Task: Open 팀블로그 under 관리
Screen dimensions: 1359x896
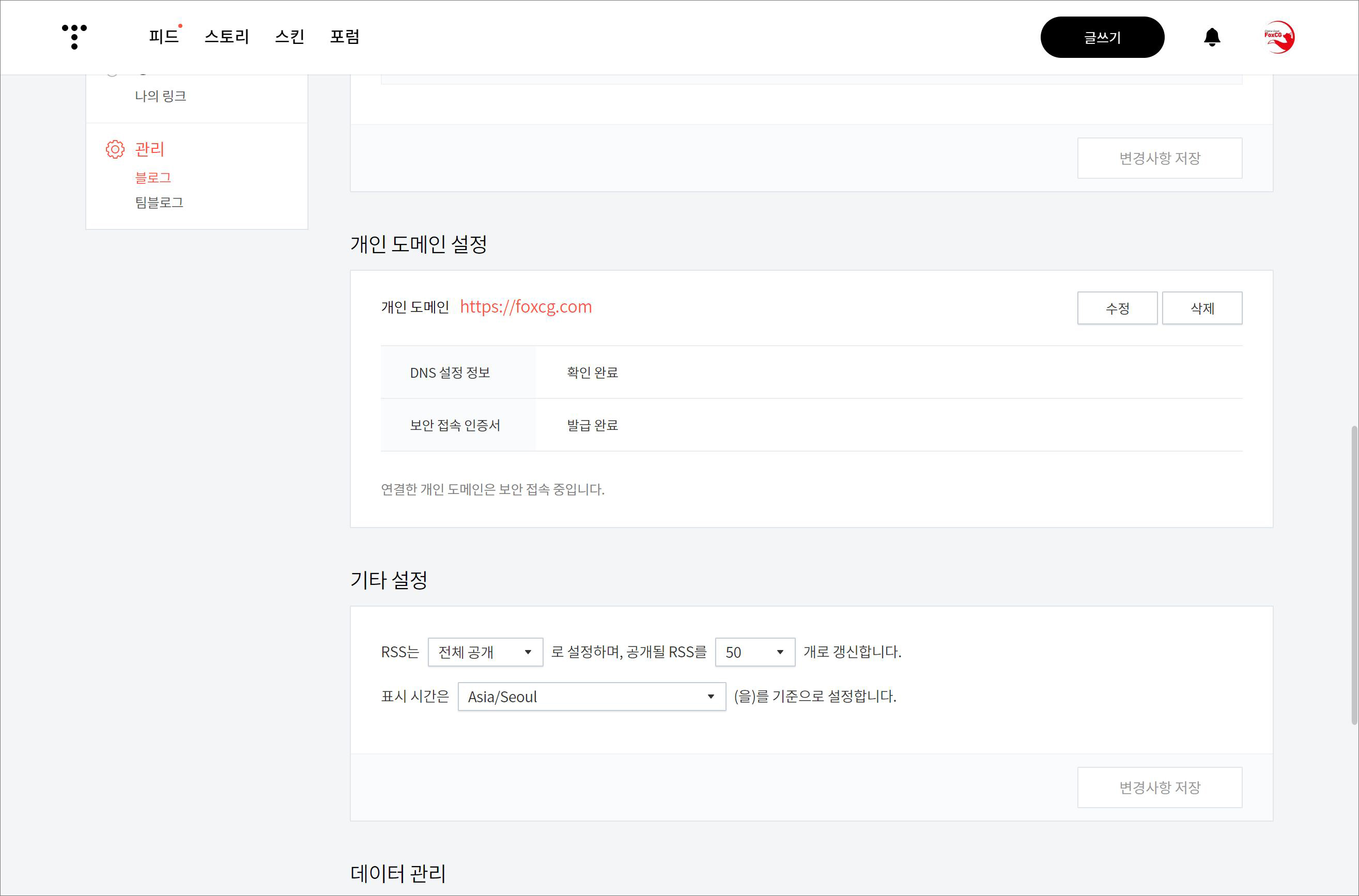Action: coord(159,202)
